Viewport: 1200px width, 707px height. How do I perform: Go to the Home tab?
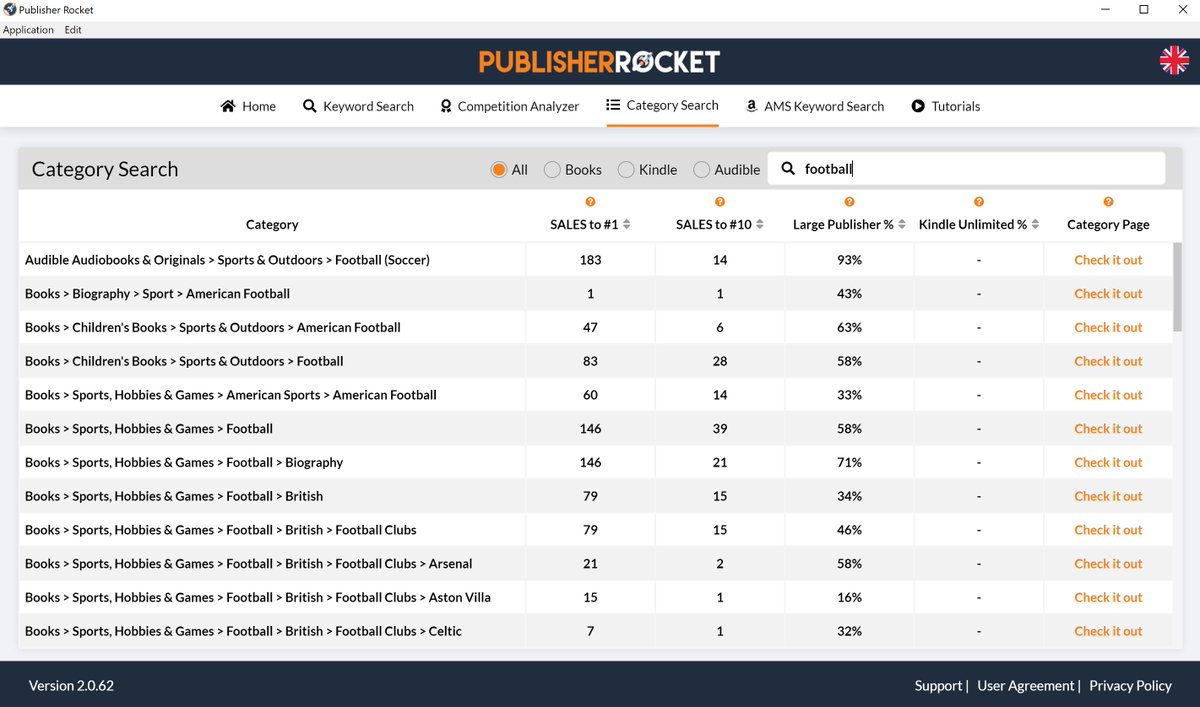coord(248,106)
